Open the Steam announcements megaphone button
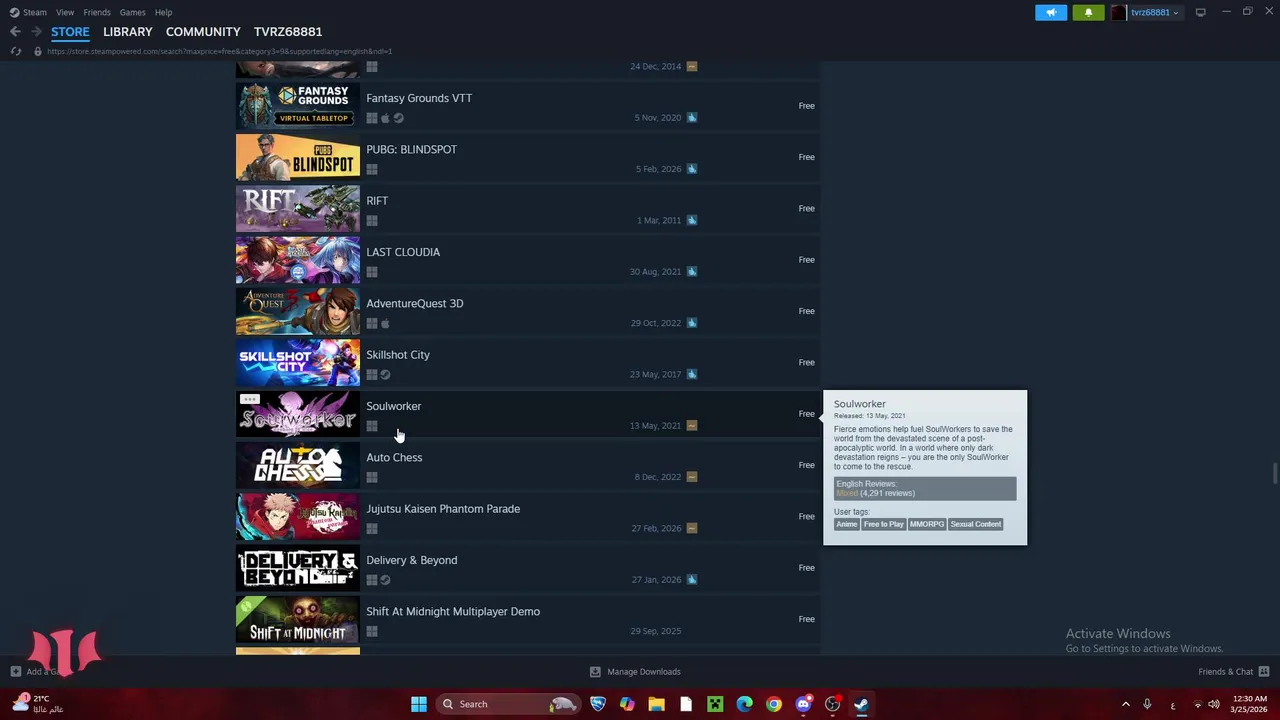Image resolution: width=1280 pixels, height=720 pixels. coord(1051,12)
